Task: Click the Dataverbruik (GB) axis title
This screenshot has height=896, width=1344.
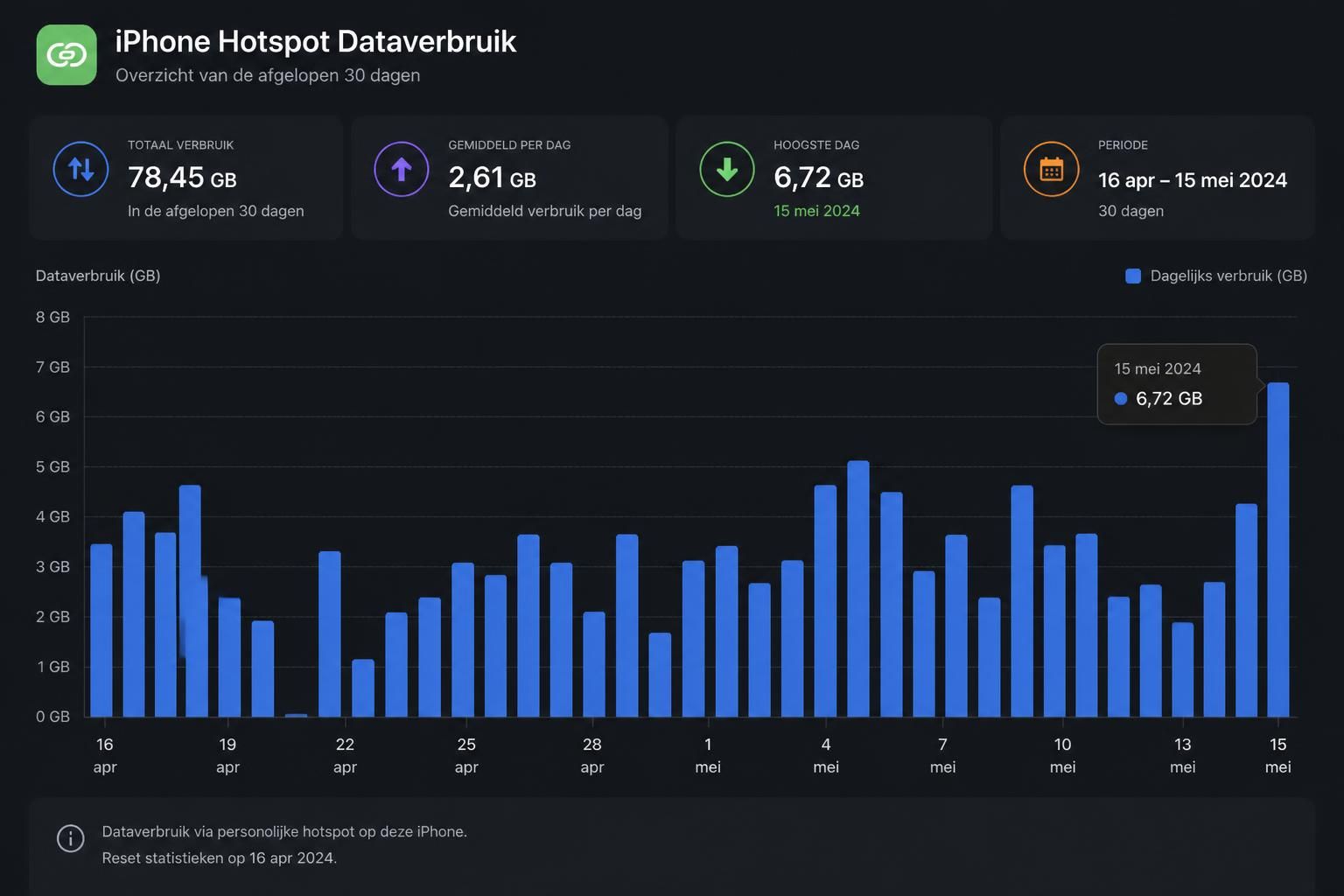Action: tap(98, 276)
